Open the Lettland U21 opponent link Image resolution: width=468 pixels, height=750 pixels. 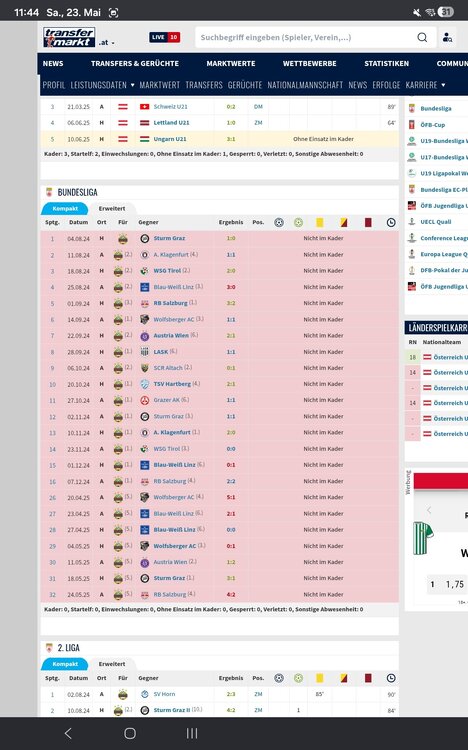171,123
